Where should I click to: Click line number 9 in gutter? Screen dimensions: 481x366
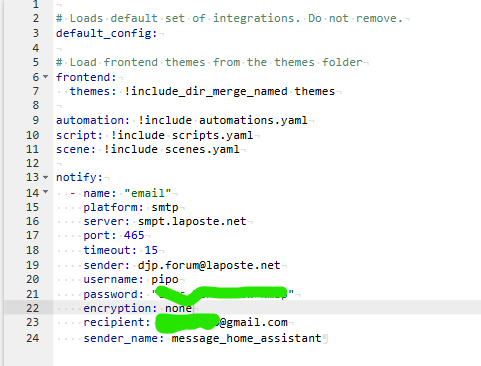point(36,120)
